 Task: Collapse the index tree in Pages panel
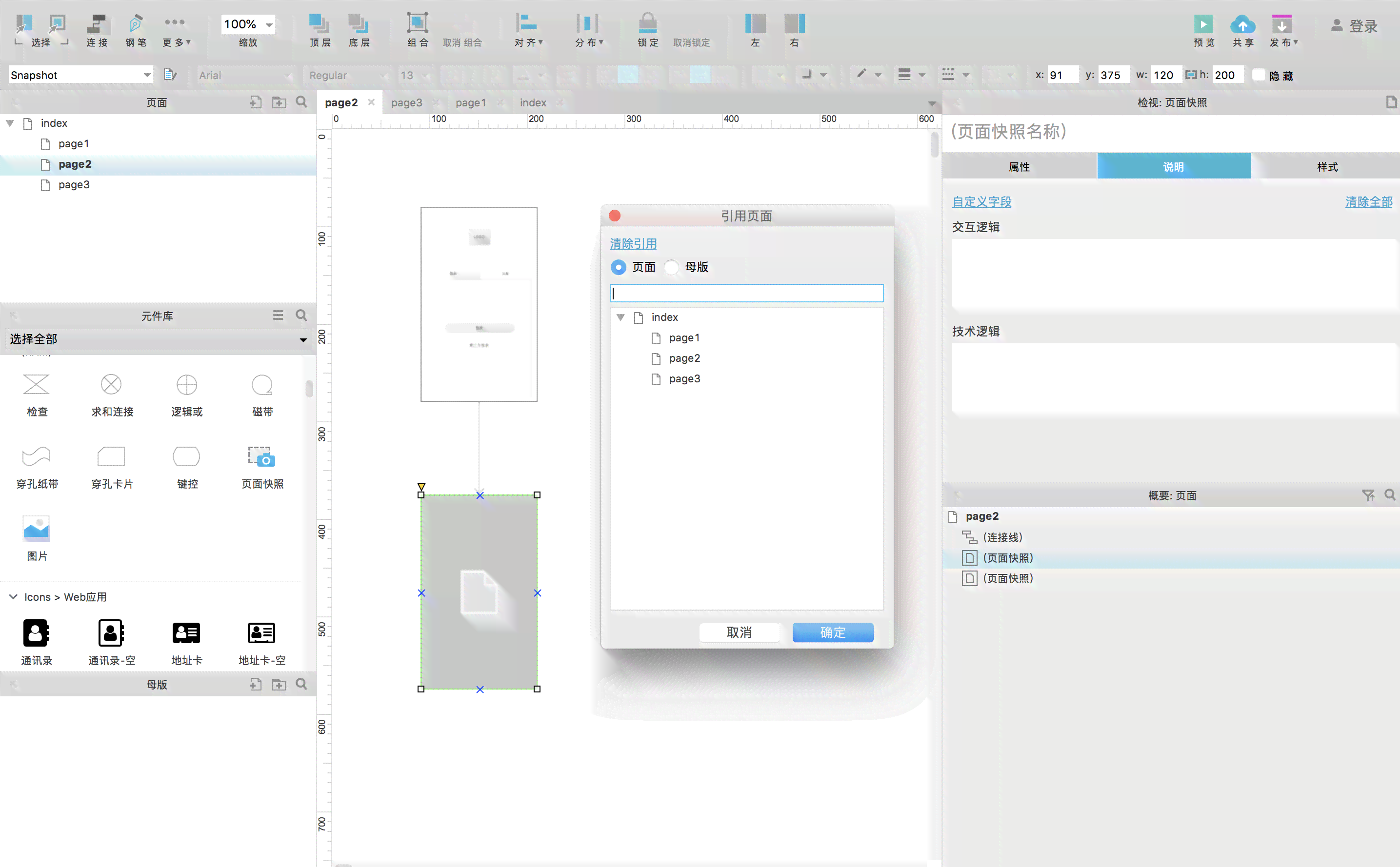click(x=10, y=123)
